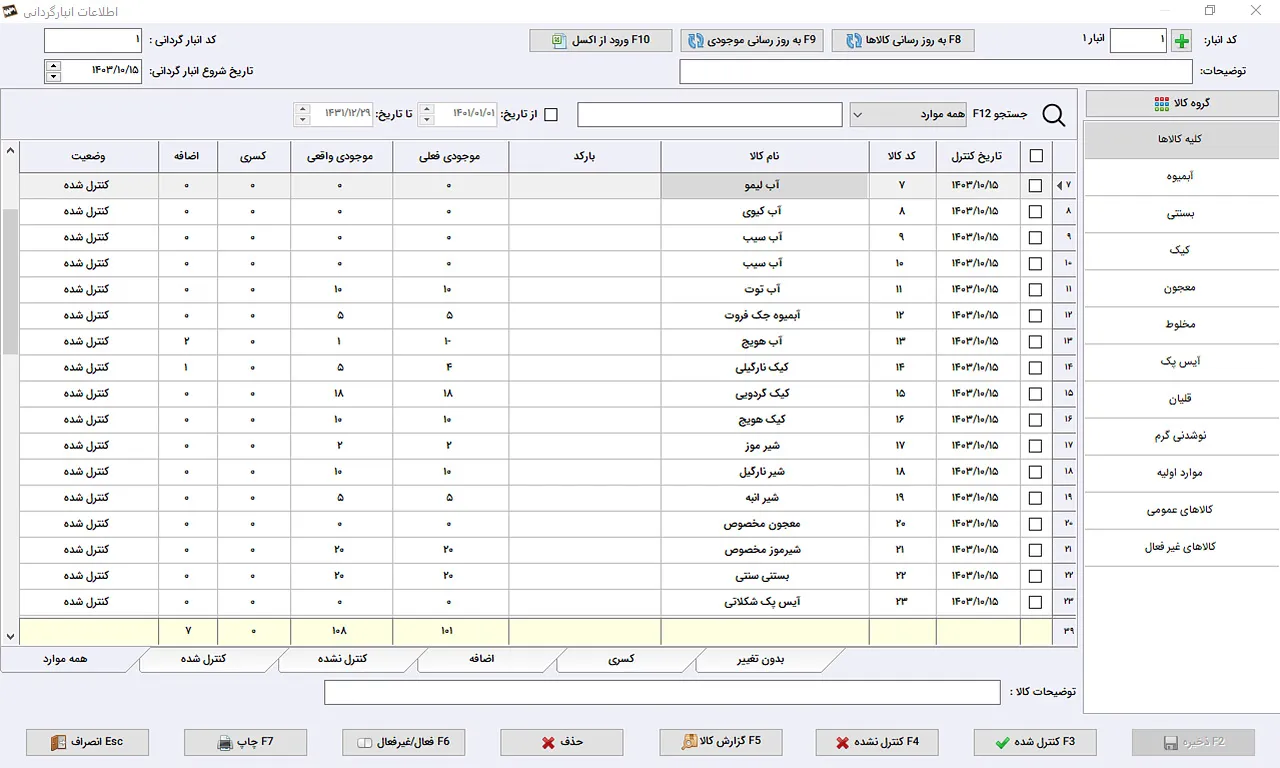Click the شیرموز مخصوص product name cell
The width and height of the screenshot is (1280, 768).
[x=765, y=550]
